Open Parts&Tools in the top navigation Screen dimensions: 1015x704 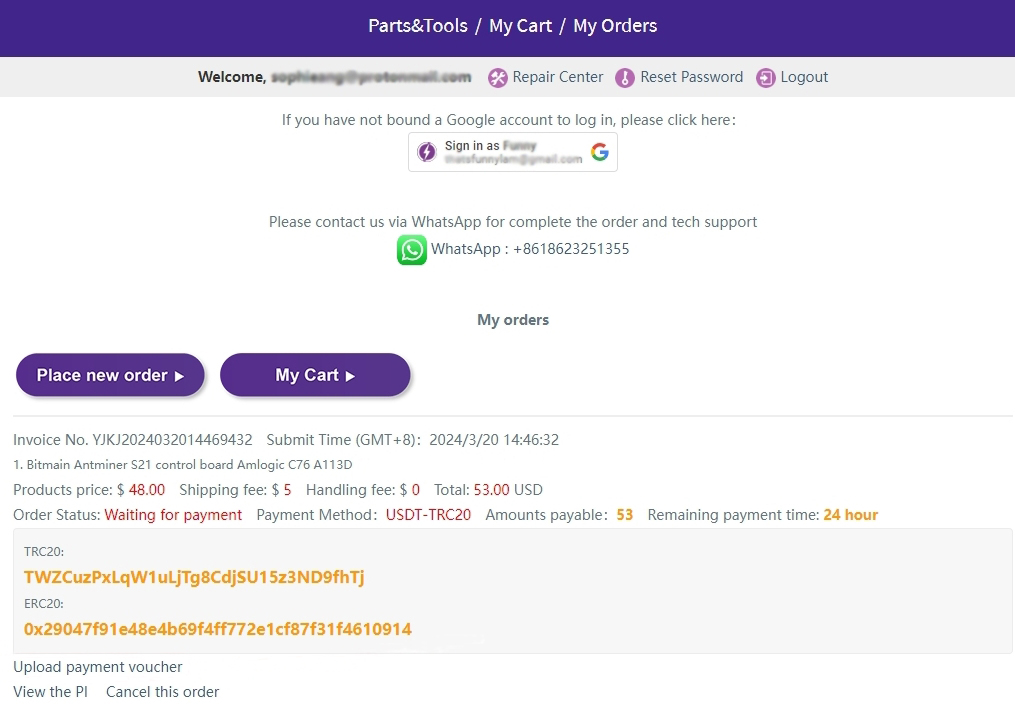(418, 26)
